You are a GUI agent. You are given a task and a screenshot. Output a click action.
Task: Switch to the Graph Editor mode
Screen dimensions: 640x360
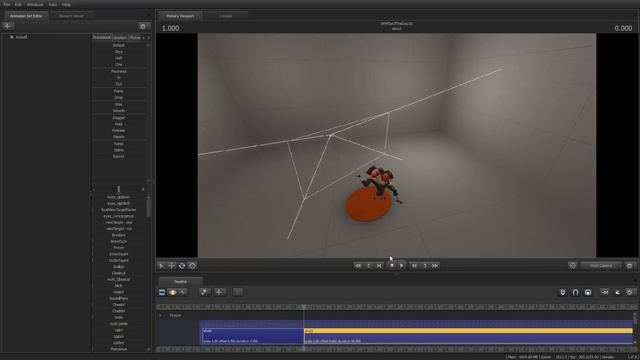tap(182, 292)
